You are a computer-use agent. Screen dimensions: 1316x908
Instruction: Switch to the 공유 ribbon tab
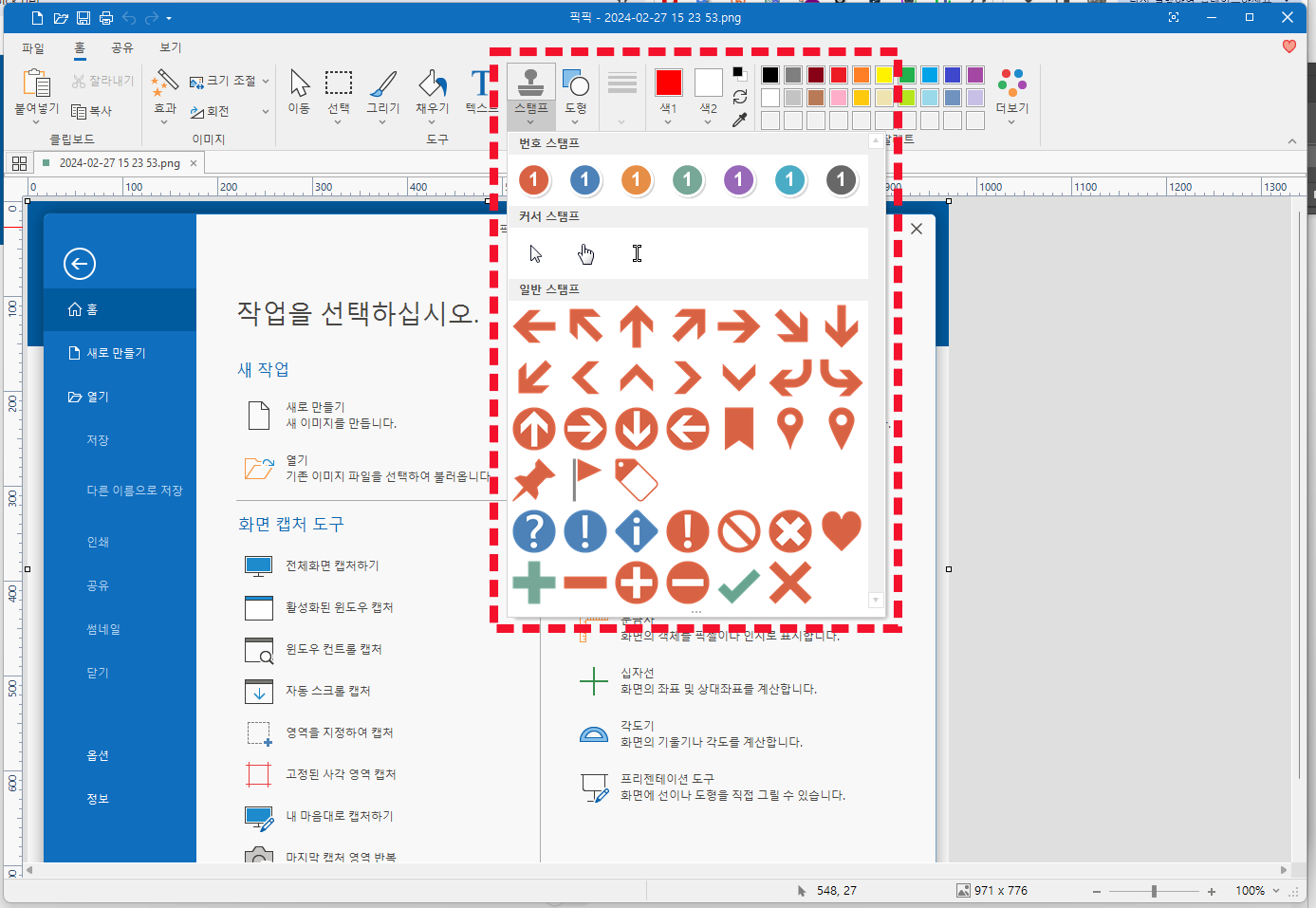point(122,47)
